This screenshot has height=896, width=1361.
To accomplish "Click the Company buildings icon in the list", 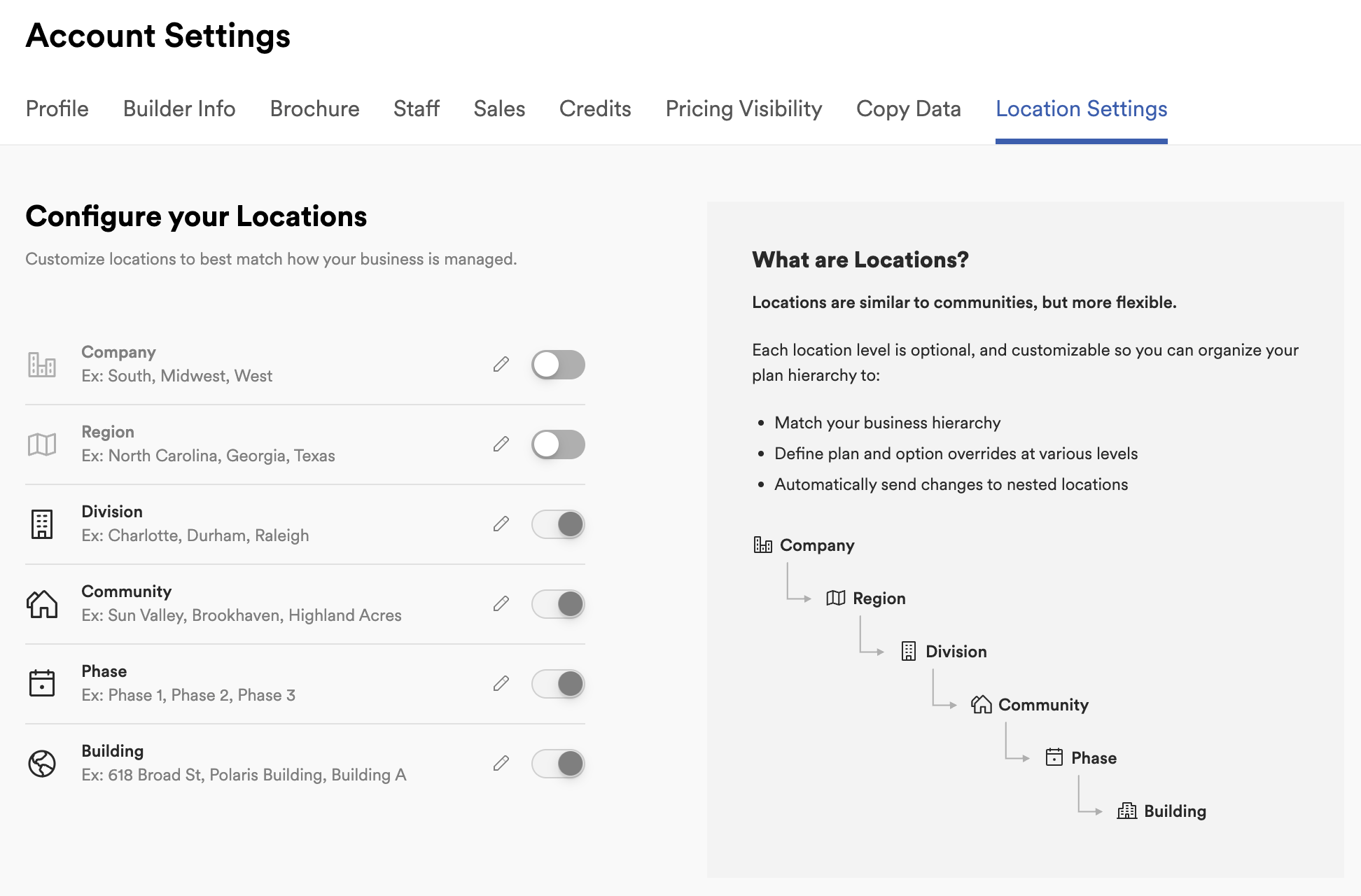I will [41, 363].
